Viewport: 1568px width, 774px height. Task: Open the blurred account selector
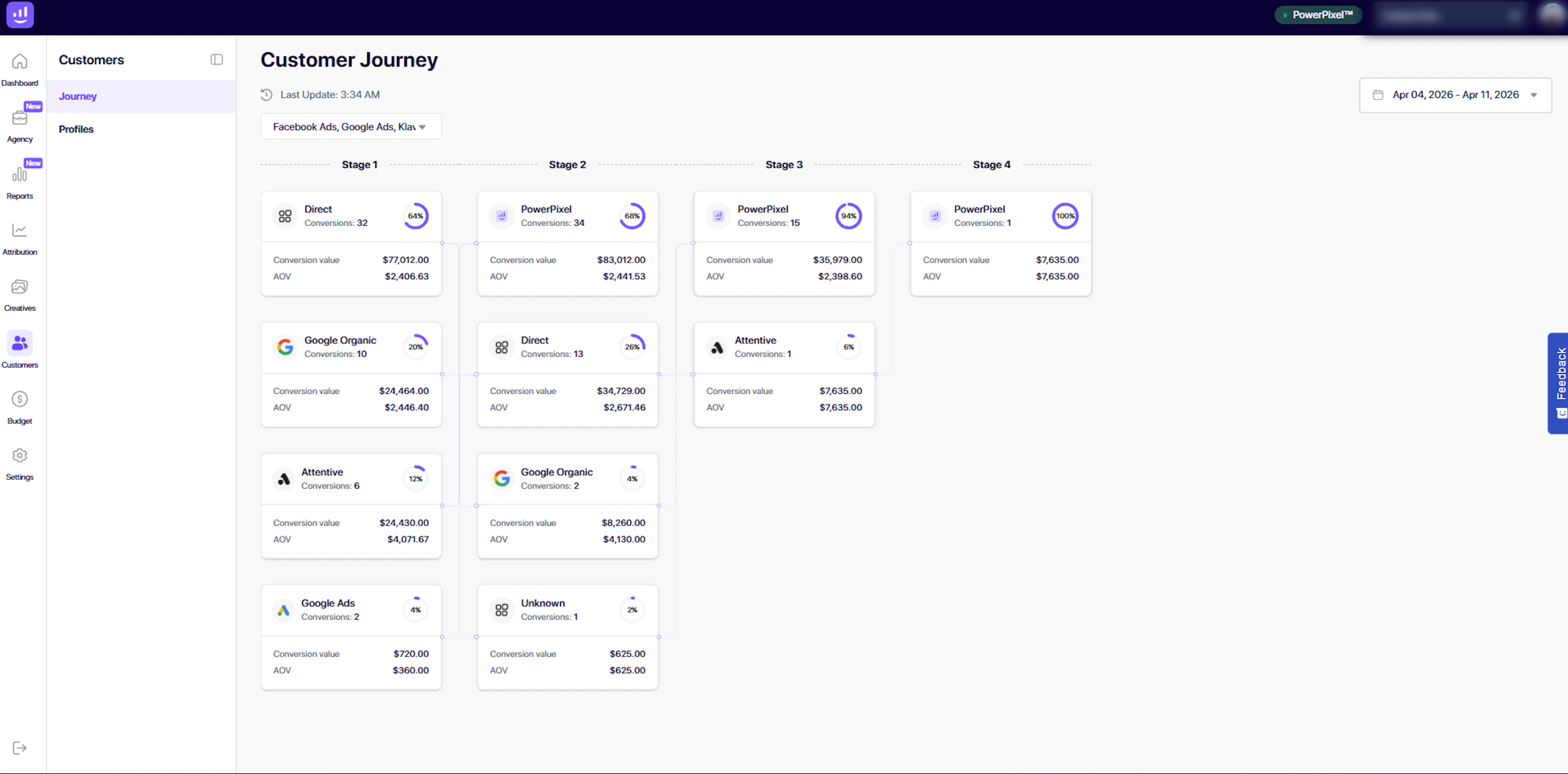click(1451, 16)
